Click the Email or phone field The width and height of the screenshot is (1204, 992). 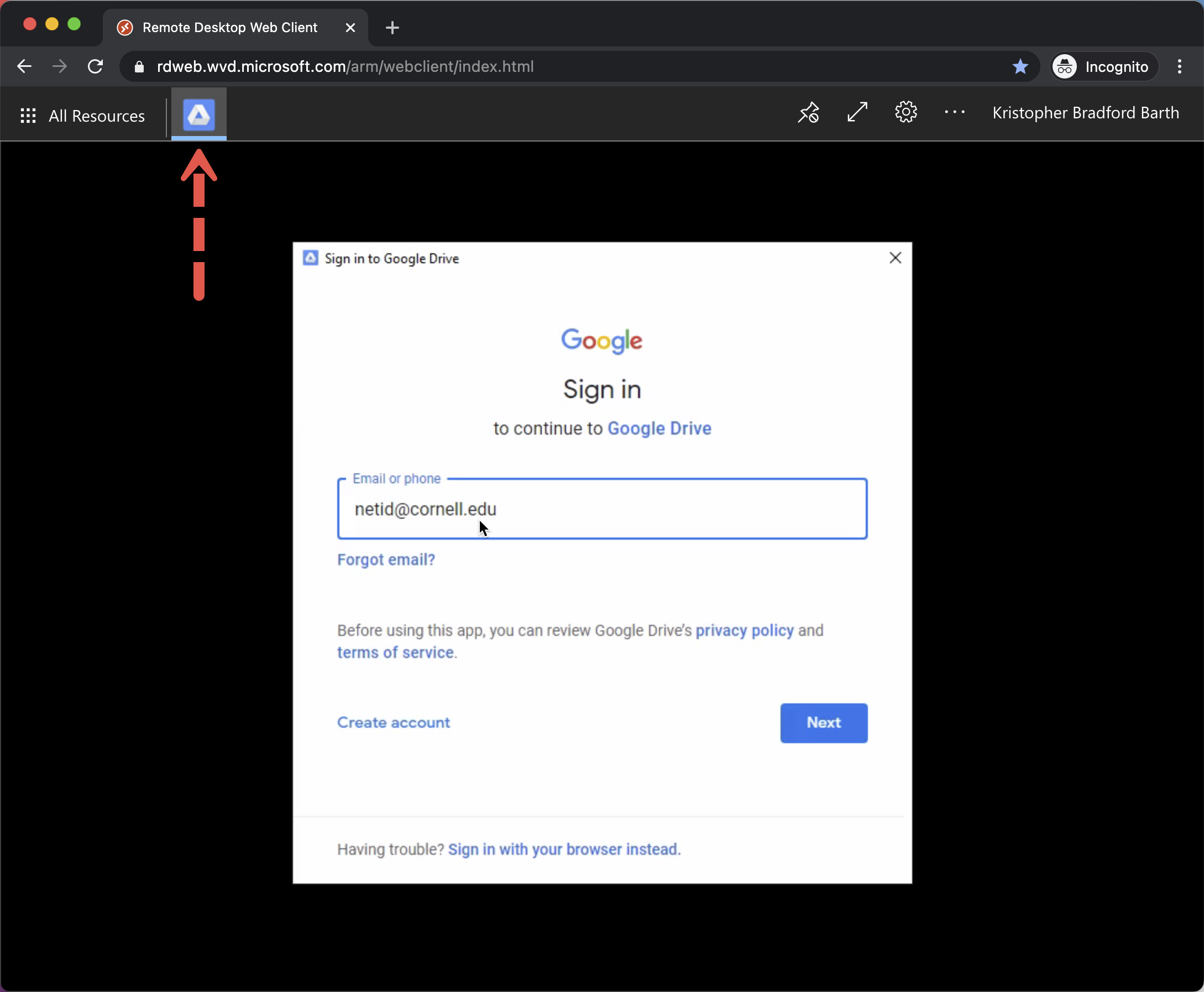pos(602,509)
